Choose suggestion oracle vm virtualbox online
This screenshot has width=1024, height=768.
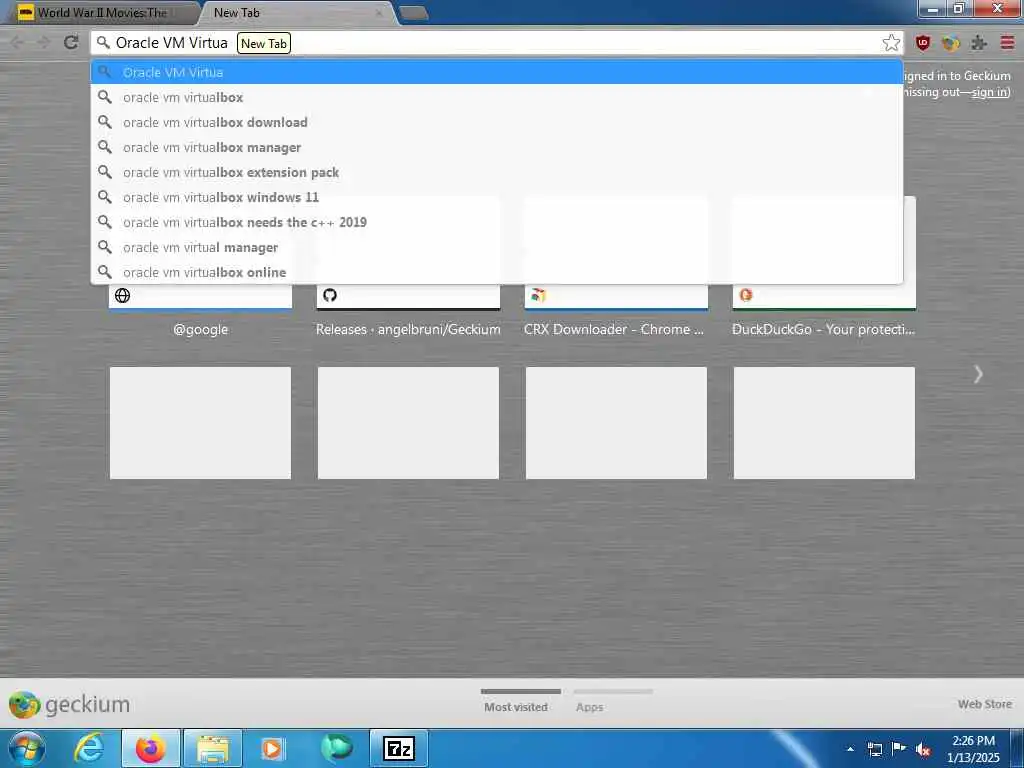497,272
